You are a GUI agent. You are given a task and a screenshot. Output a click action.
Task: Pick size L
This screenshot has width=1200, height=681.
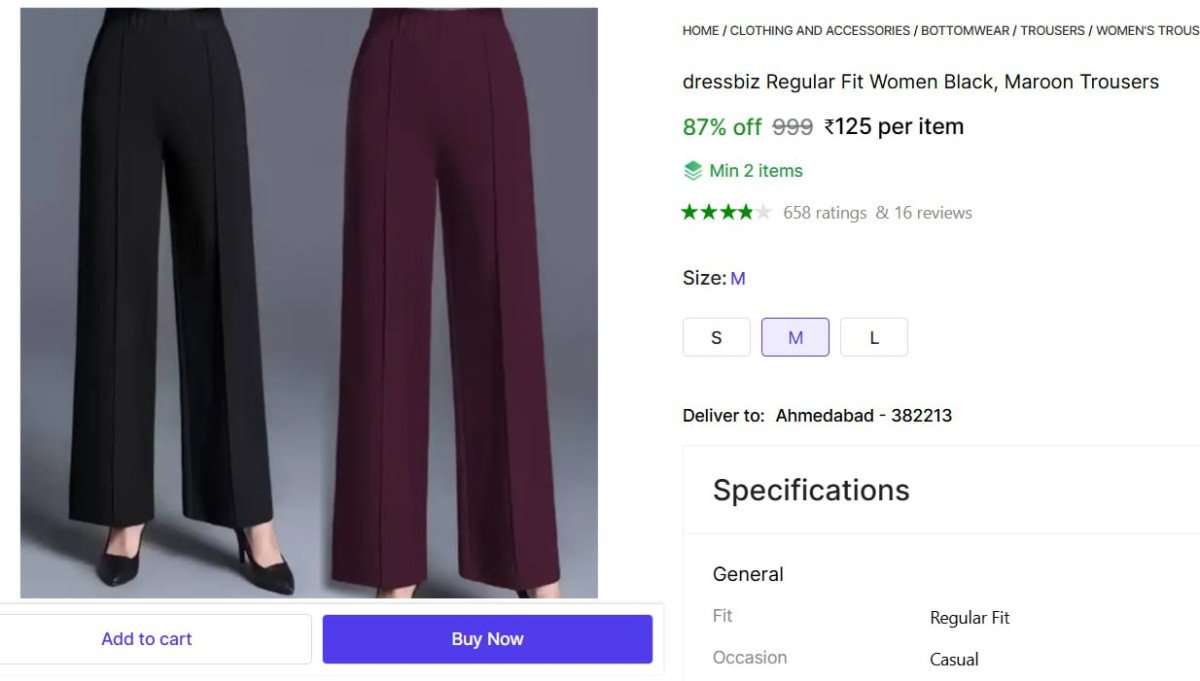(874, 337)
